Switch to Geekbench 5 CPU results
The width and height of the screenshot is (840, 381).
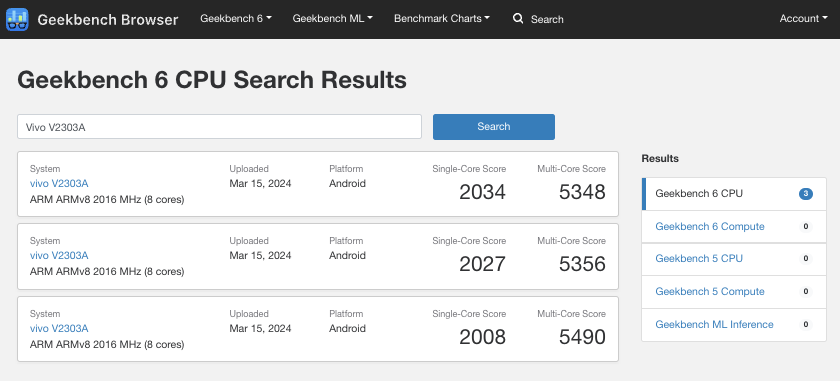[x=734, y=259]
